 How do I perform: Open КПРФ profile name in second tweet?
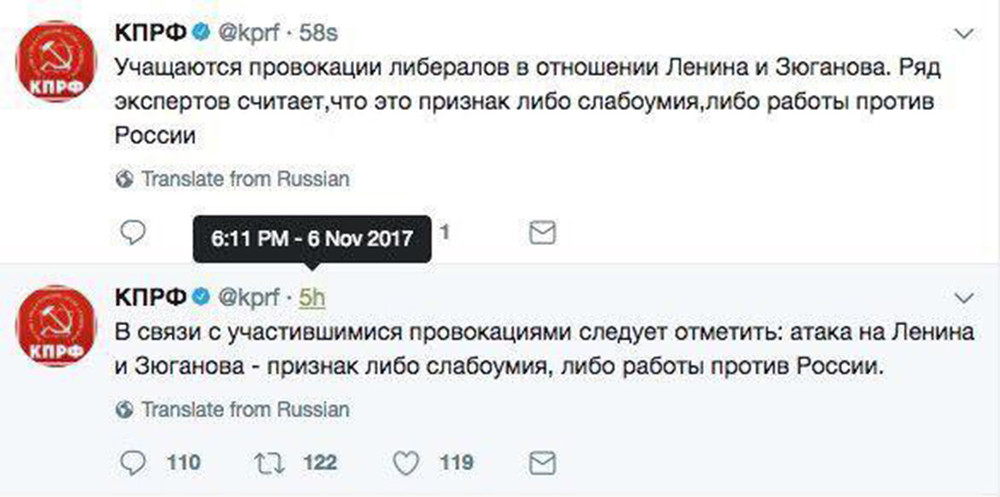(151, 296)
